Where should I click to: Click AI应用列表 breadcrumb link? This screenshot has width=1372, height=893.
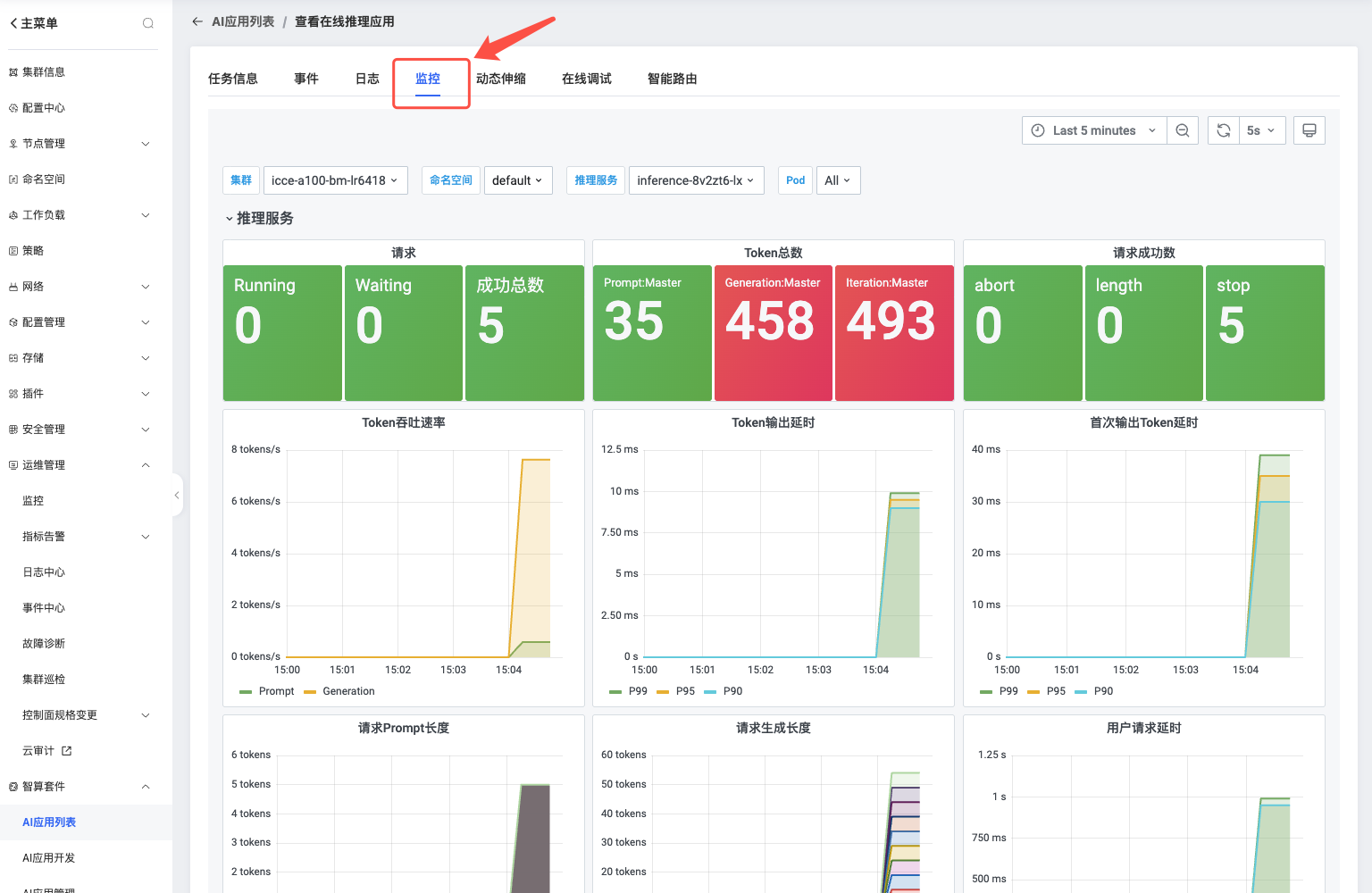click(x=243, y=21)
